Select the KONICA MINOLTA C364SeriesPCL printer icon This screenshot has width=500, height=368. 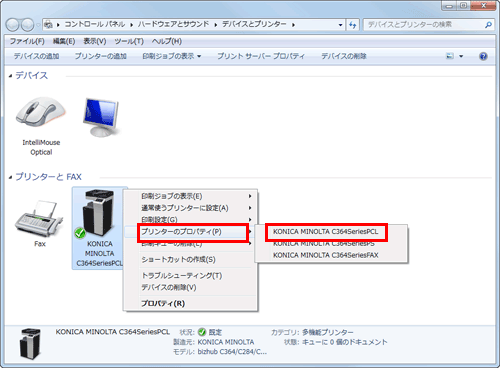pyautogui.click(x=99, y=213)
